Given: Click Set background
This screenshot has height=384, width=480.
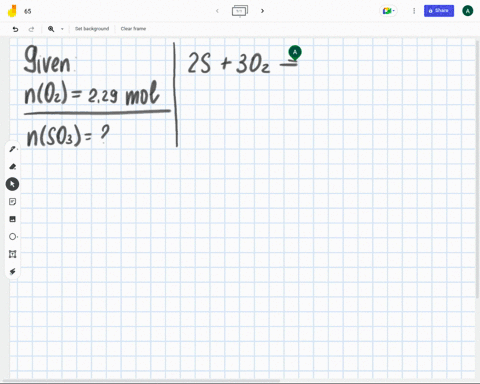Looking at the screenshot, I should [92, 29].
